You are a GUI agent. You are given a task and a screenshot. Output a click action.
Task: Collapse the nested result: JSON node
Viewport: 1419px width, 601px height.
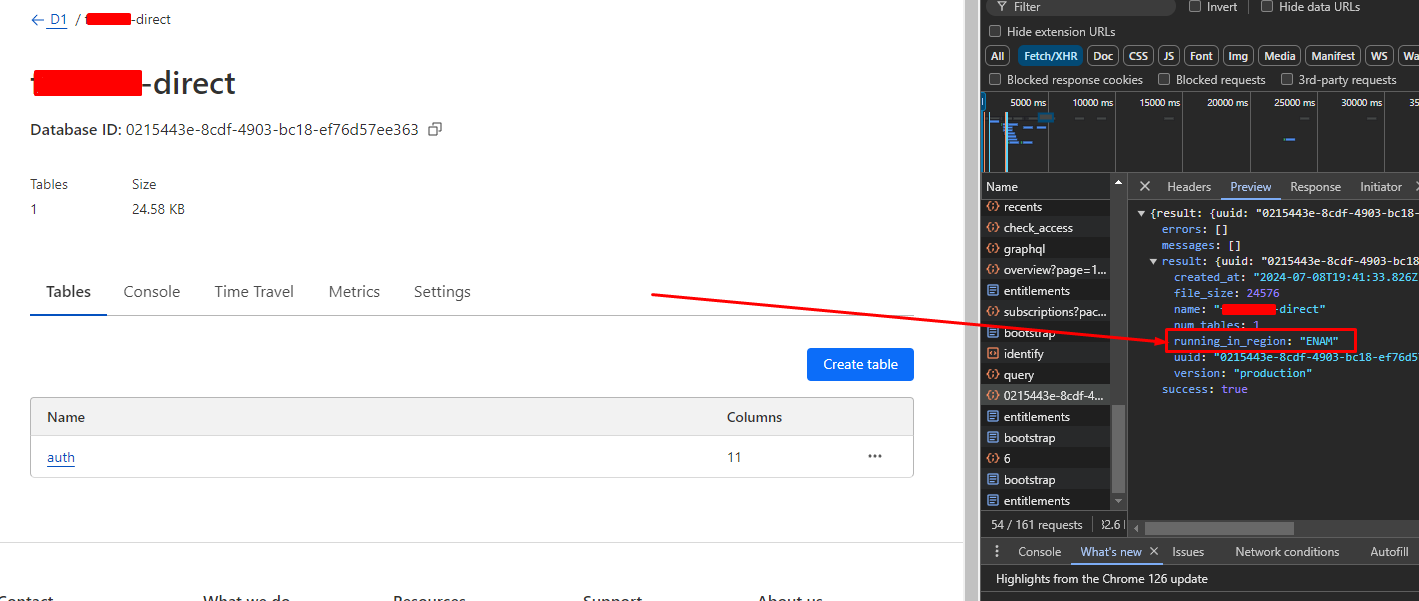[1154, 262]
